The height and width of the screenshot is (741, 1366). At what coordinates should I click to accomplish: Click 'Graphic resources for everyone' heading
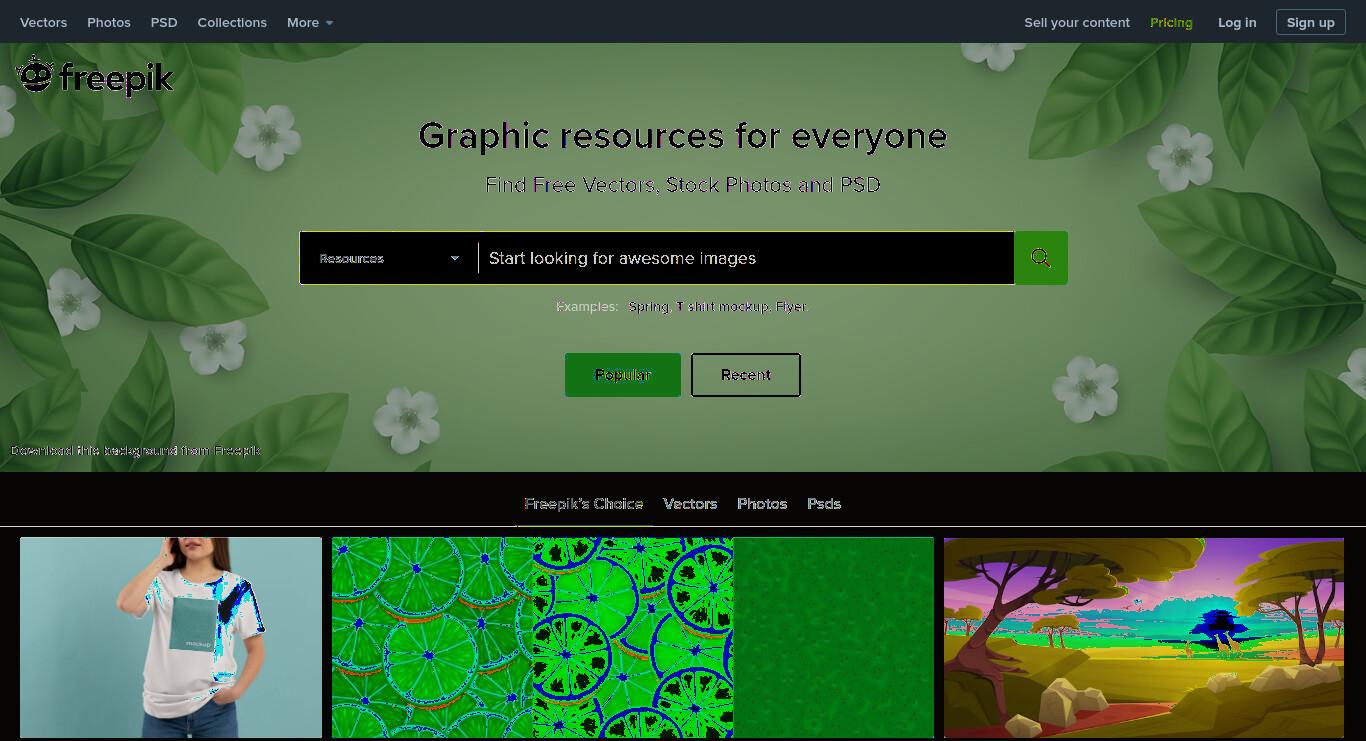click(683, 136)
